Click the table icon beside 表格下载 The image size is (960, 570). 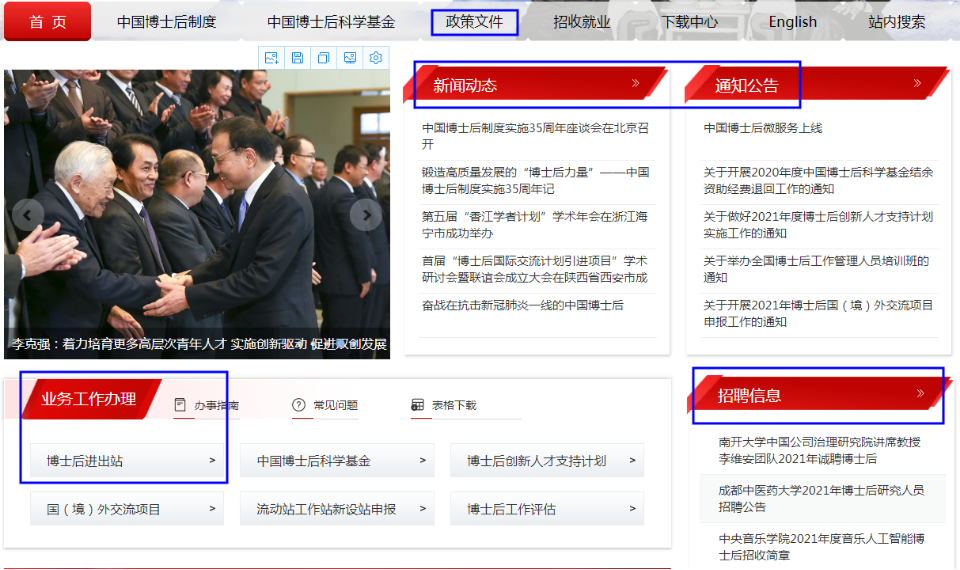pos(417,405)
